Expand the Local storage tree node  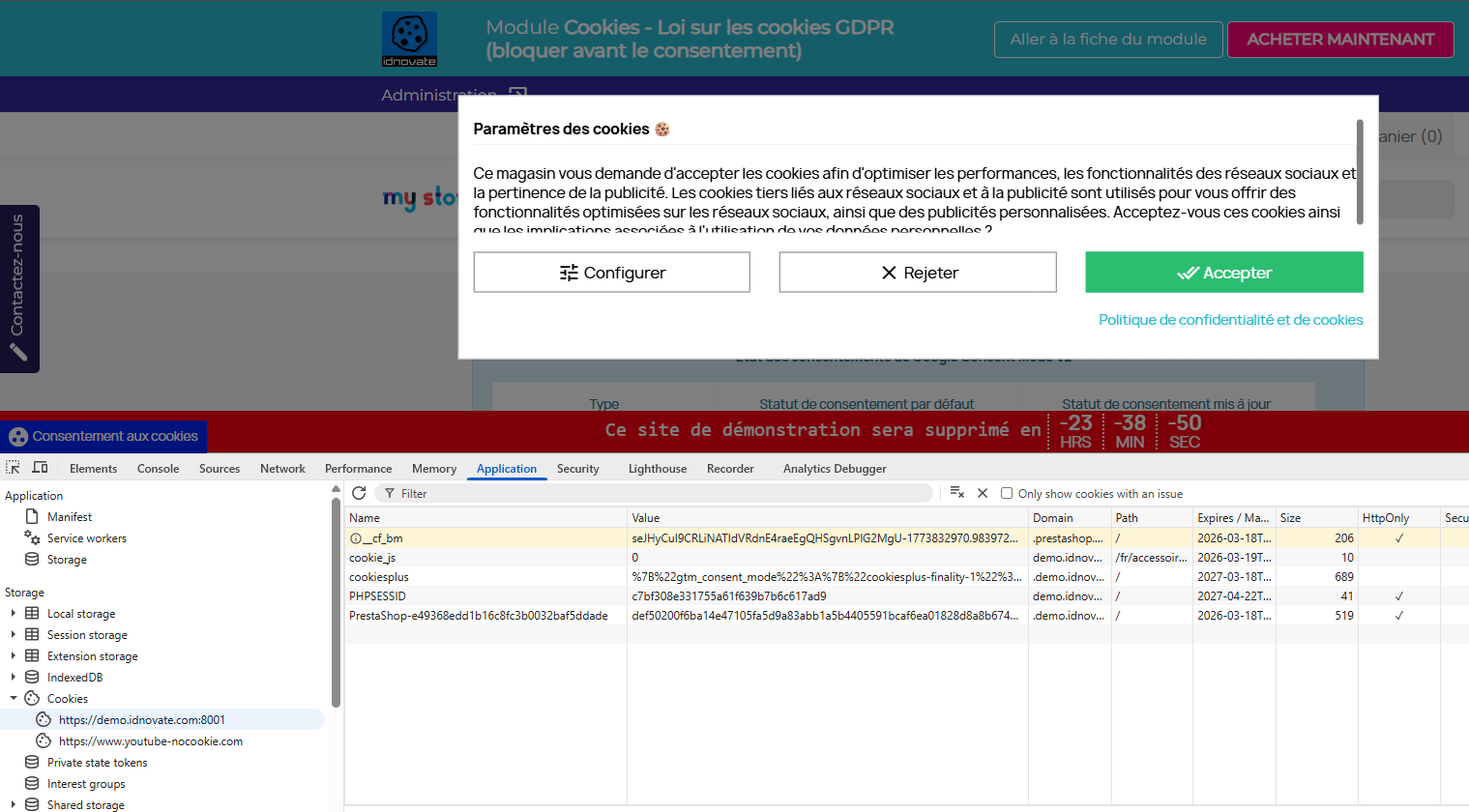pyautogui.click(x=14, y=613)
